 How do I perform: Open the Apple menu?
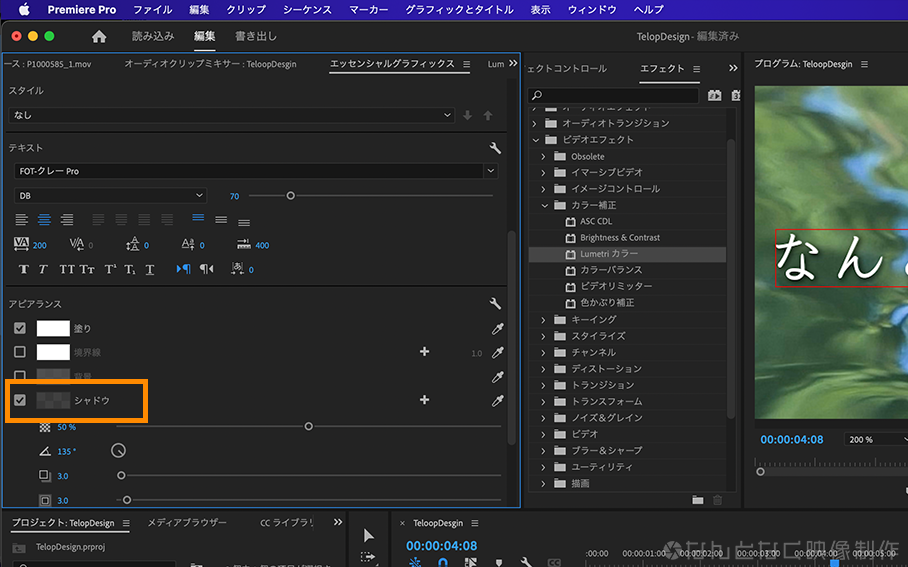(x=24, y=9)
